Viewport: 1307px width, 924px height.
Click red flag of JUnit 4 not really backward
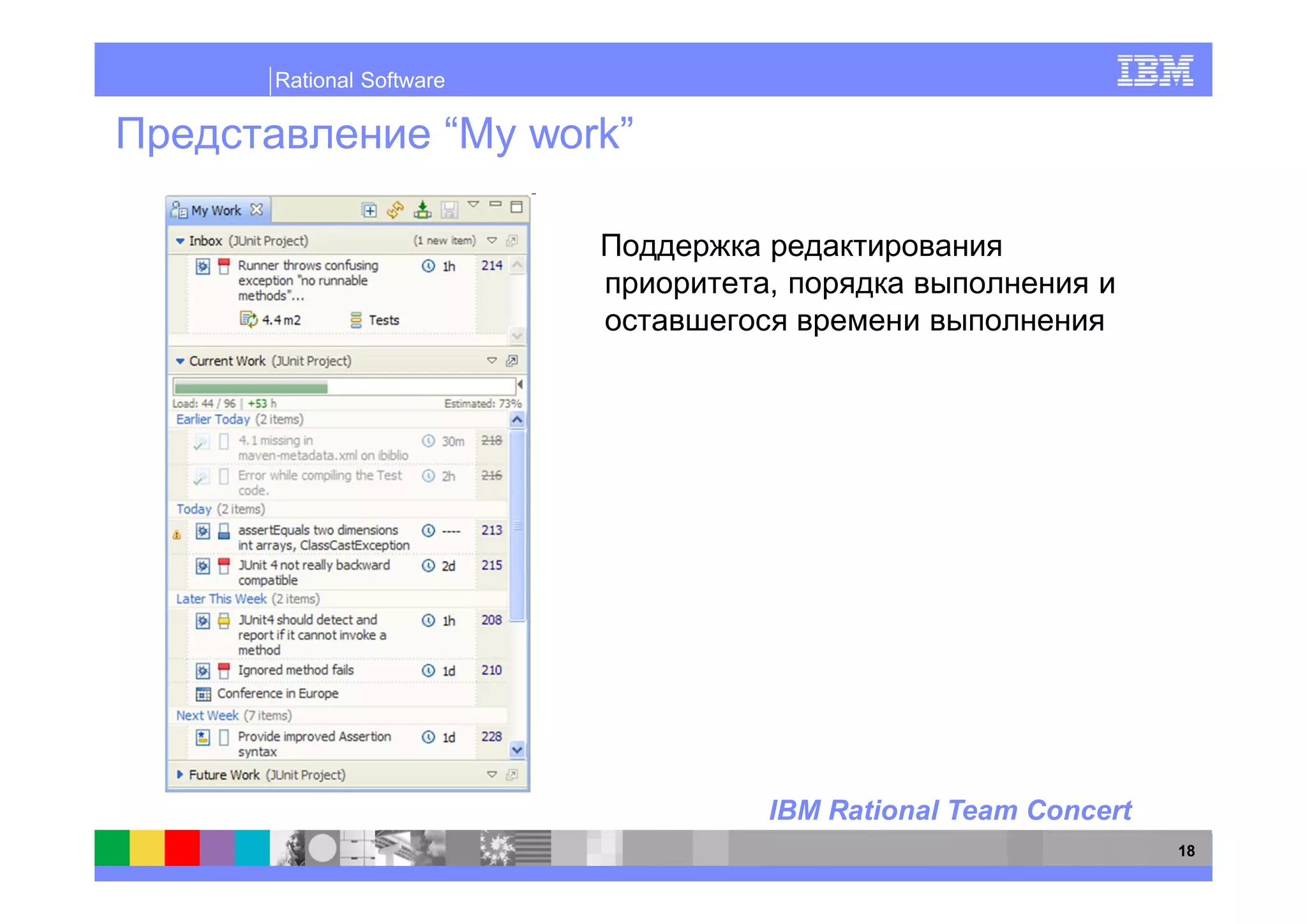tap(223, 566)
